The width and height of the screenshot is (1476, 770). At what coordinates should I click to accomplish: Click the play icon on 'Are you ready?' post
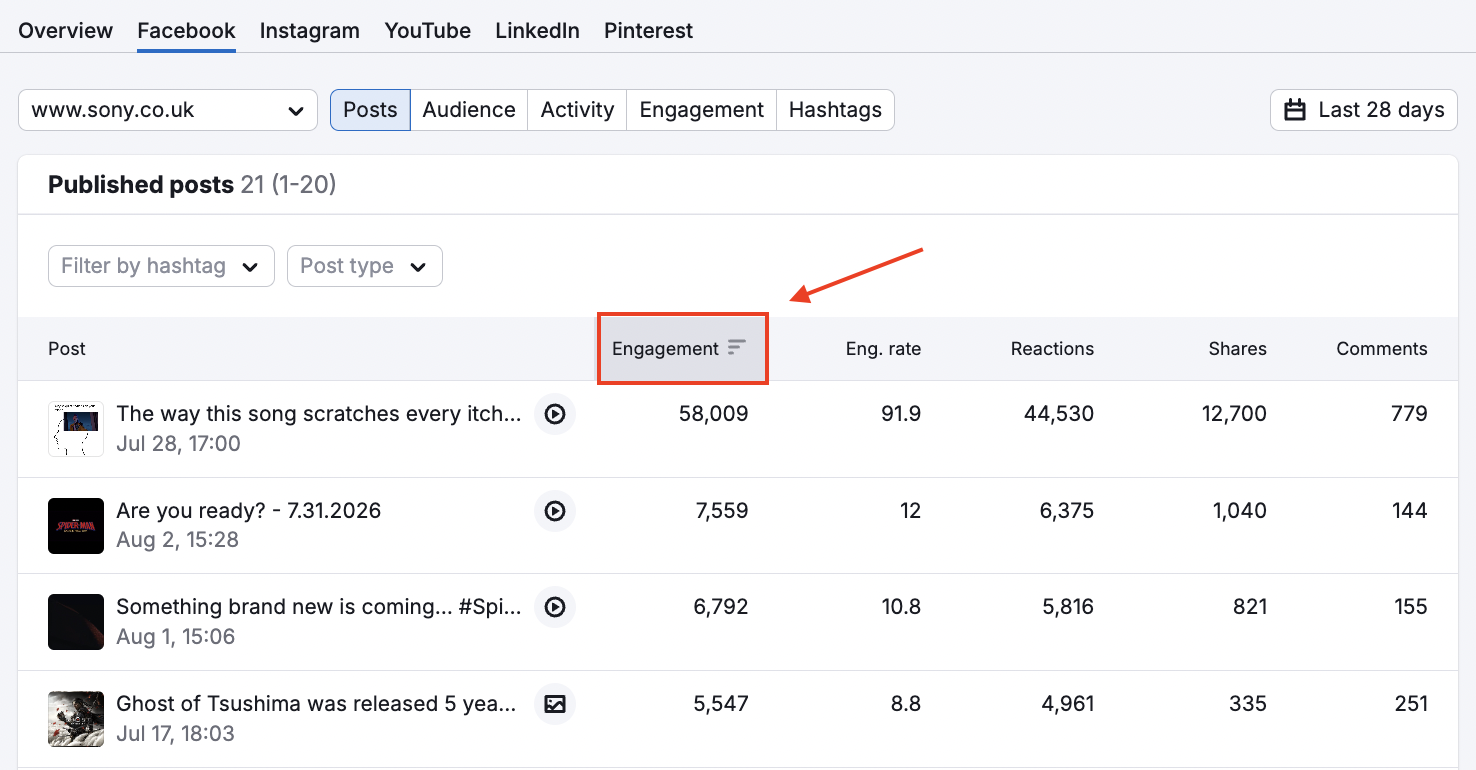click(554, 511)
